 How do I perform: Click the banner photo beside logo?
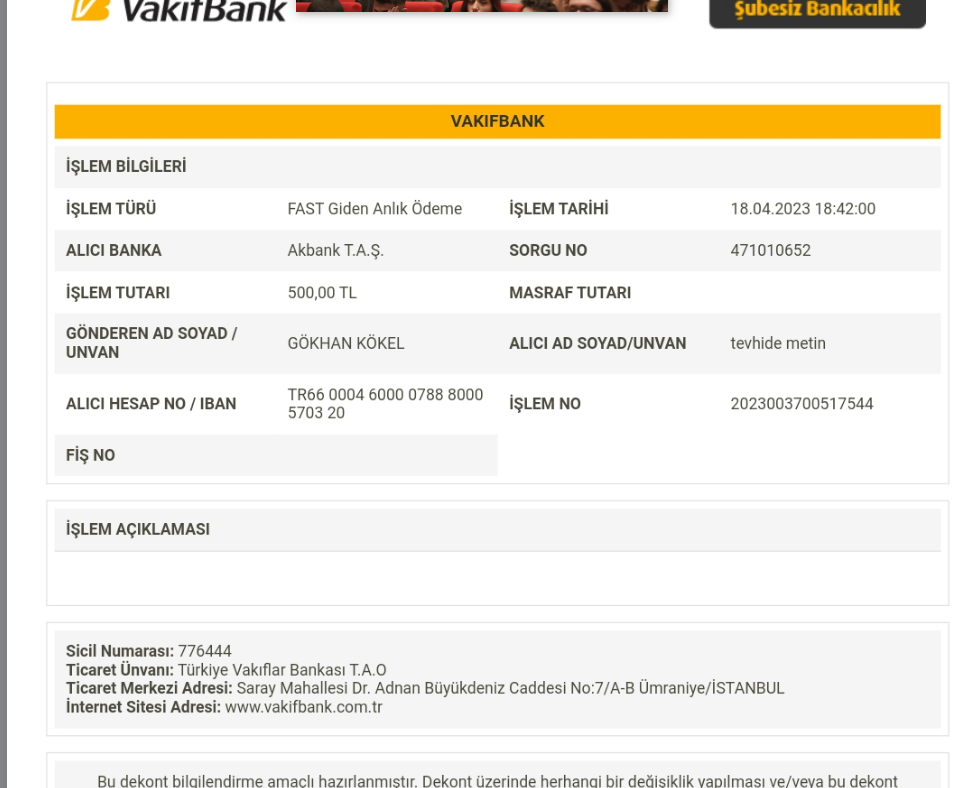(x=482, y=6)
